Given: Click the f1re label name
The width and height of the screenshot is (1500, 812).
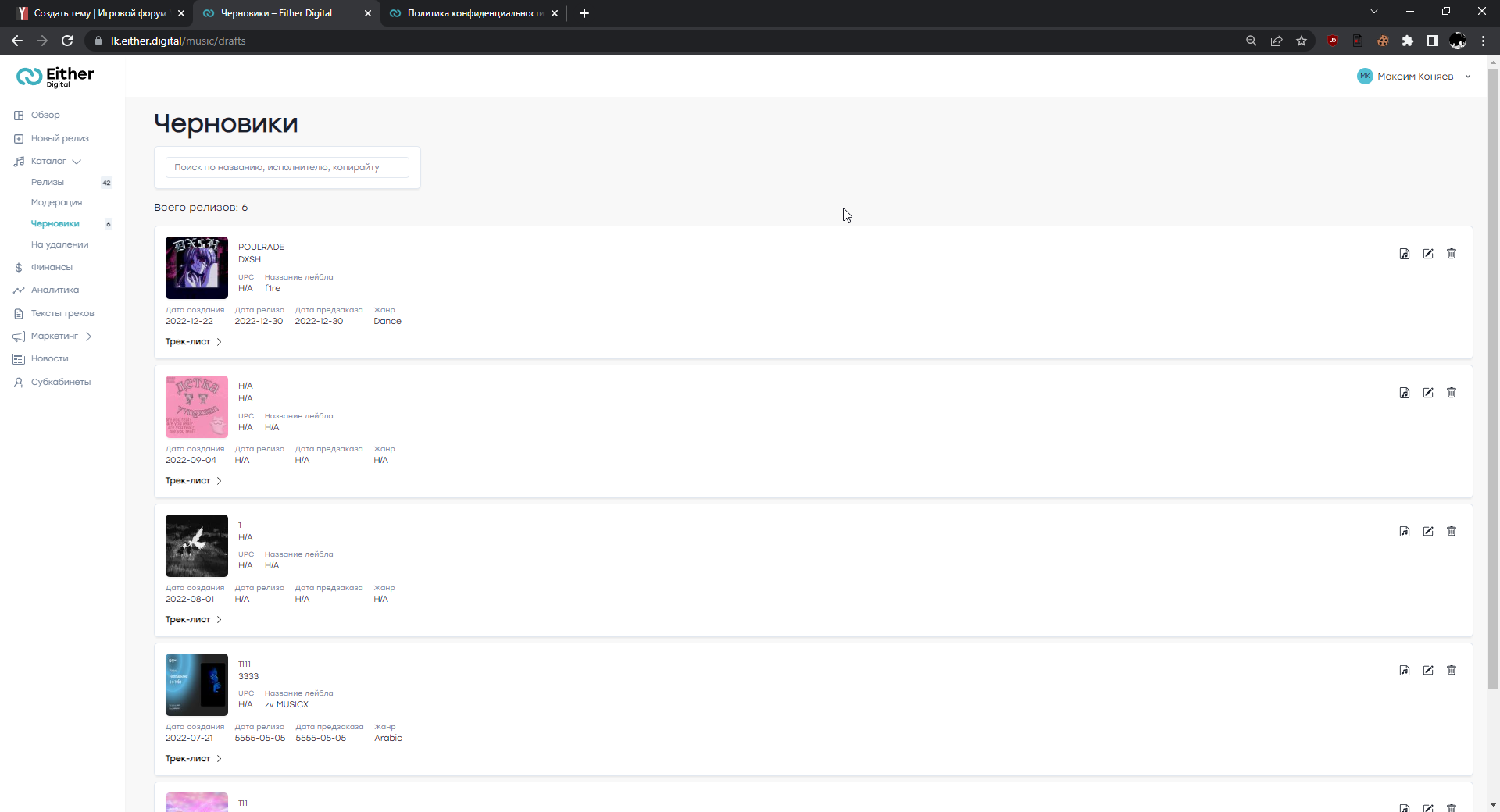Looking at the screenshot, I should (x=273, y=288).
